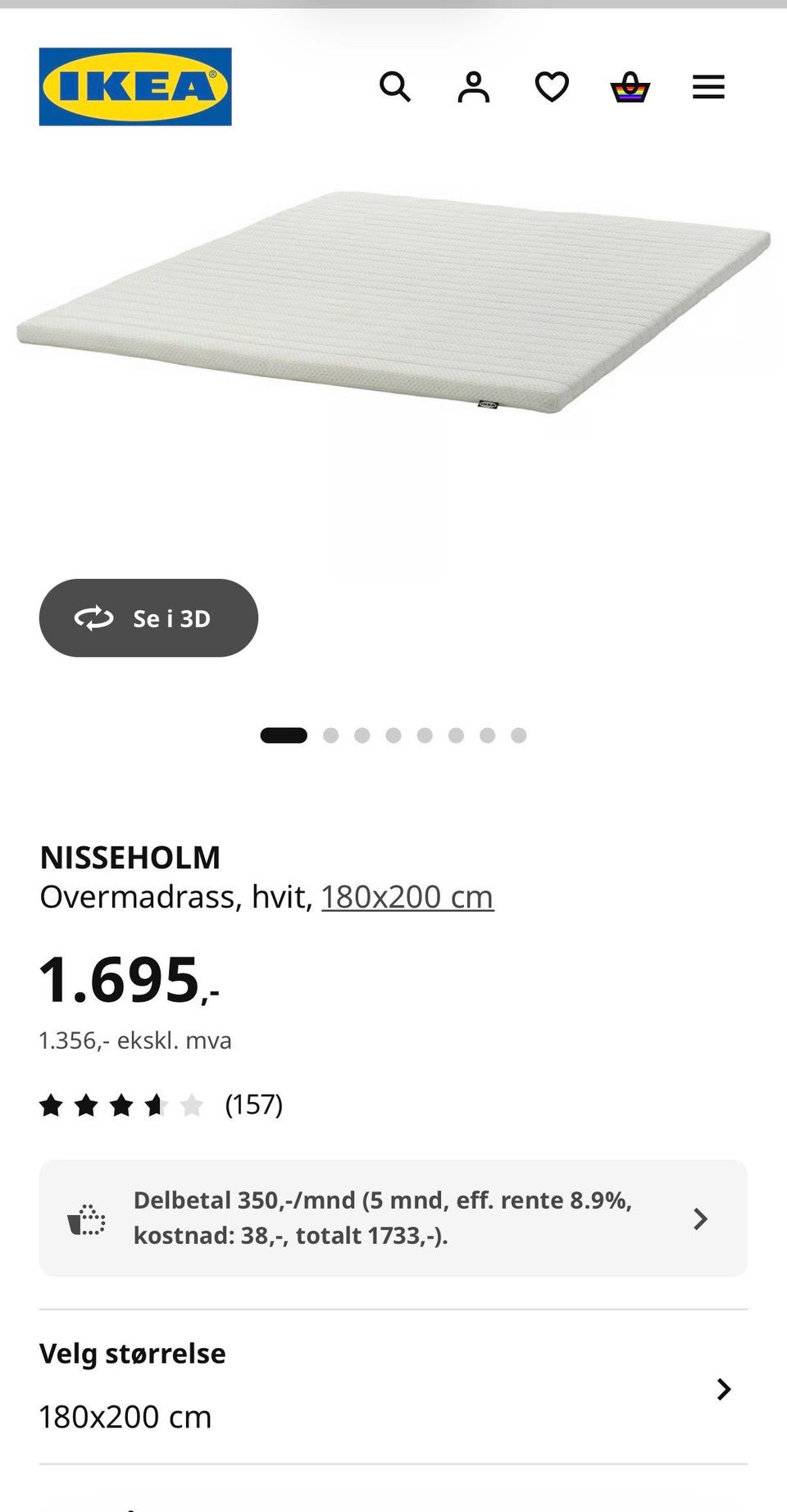
Task: Click the IKEA logo
Action: (135, 87)
